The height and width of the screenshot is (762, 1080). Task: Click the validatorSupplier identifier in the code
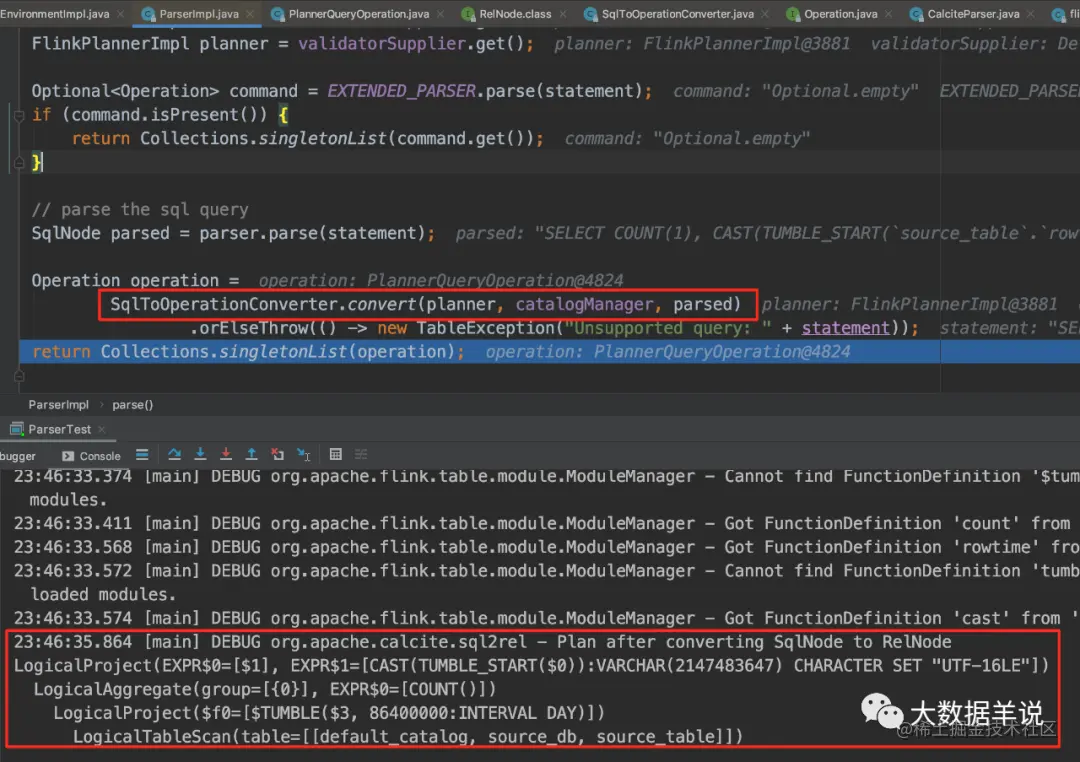tap(382, 43)
